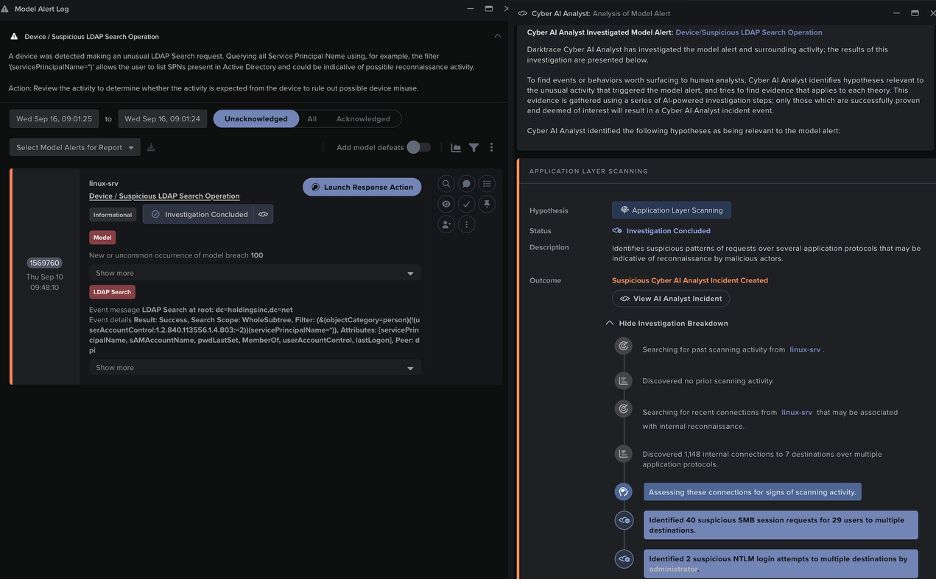This screenshot has width=936, height=580.
Task: Click the start date field Wed Sep 16, 09:01:25
Action: click(x=54, y=119)
